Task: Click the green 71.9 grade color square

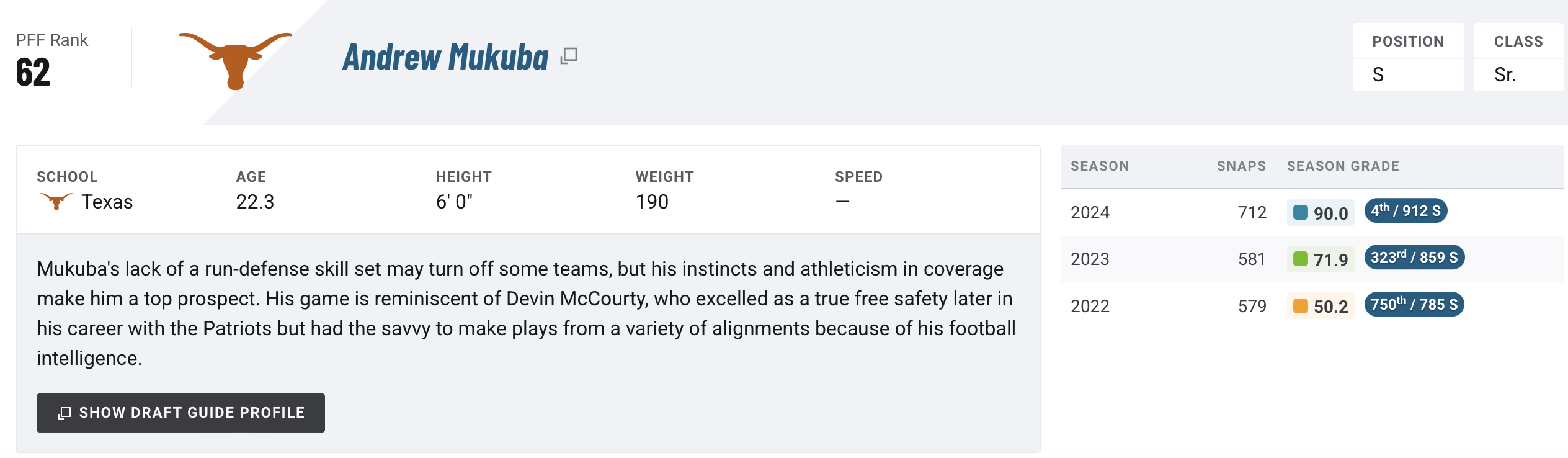Action: point(1301,259)
